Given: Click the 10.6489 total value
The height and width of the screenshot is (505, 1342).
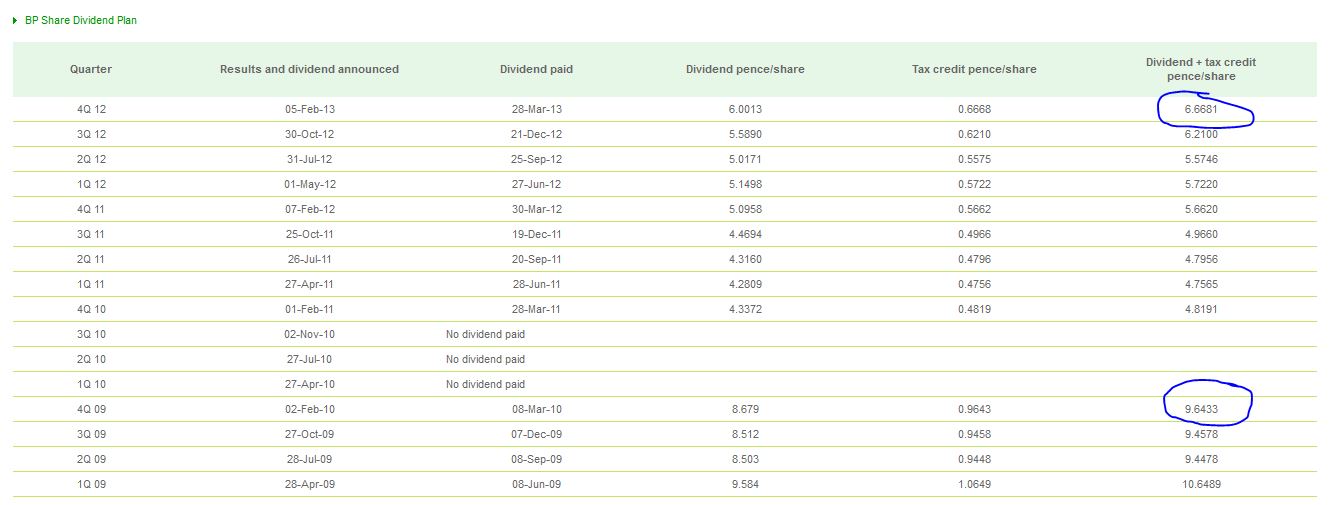Looking at the screenshot, I should coord(1200,484).
